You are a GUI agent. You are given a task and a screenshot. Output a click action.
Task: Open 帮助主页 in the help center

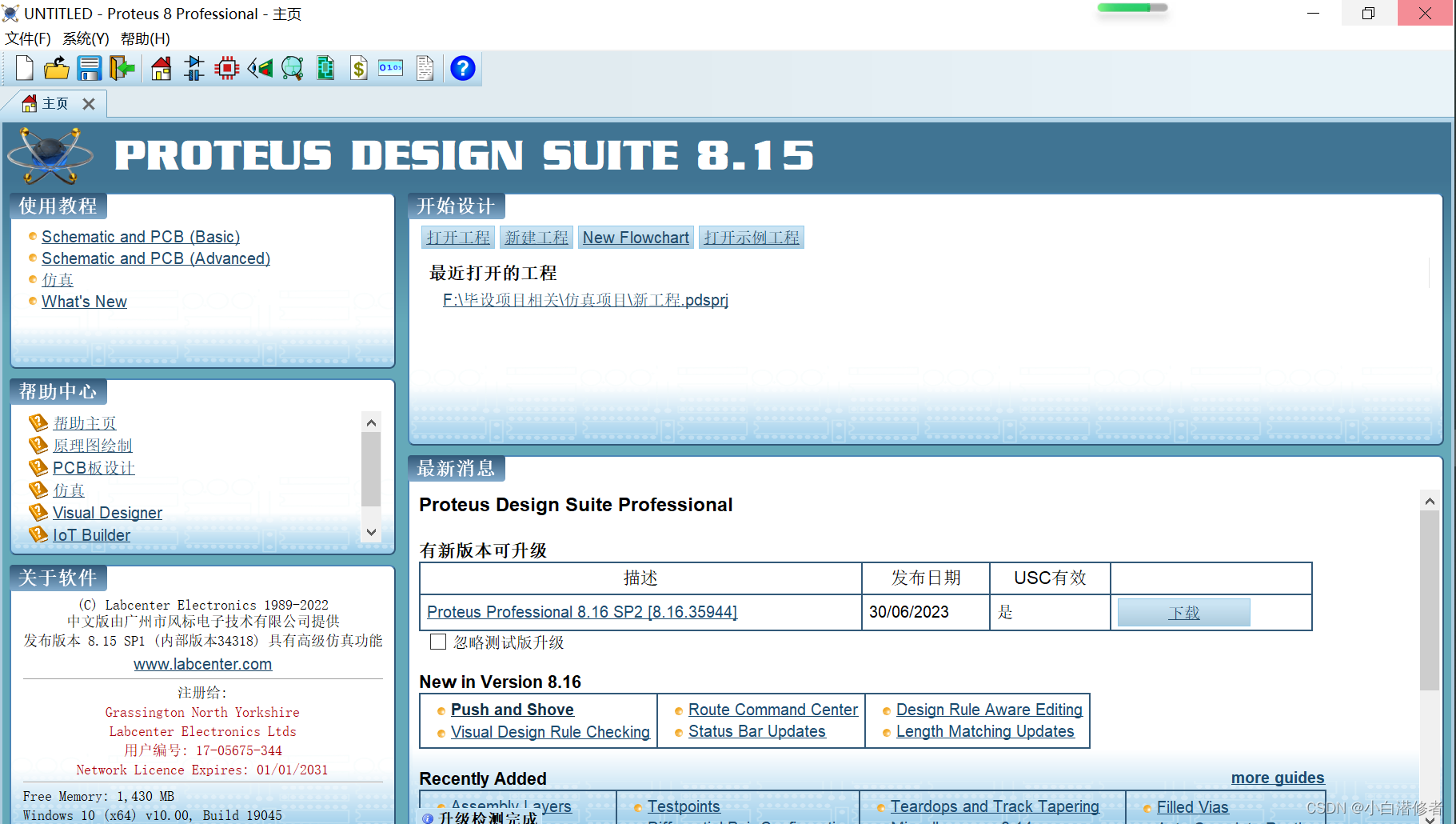click(x=85, y=423)
